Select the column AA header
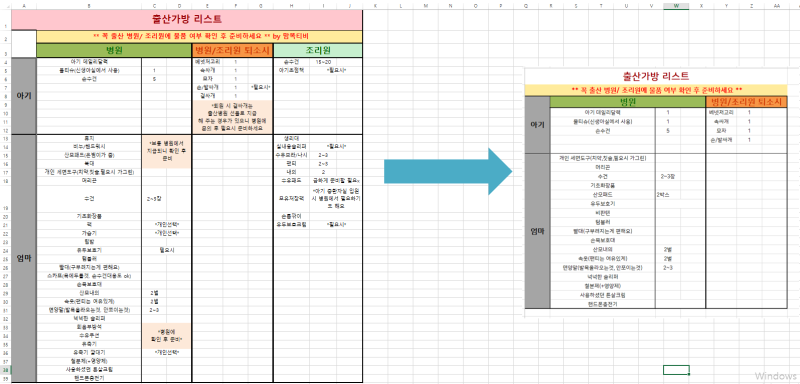The width and height of the screenshot is (800, 384). tap(777, 6)
